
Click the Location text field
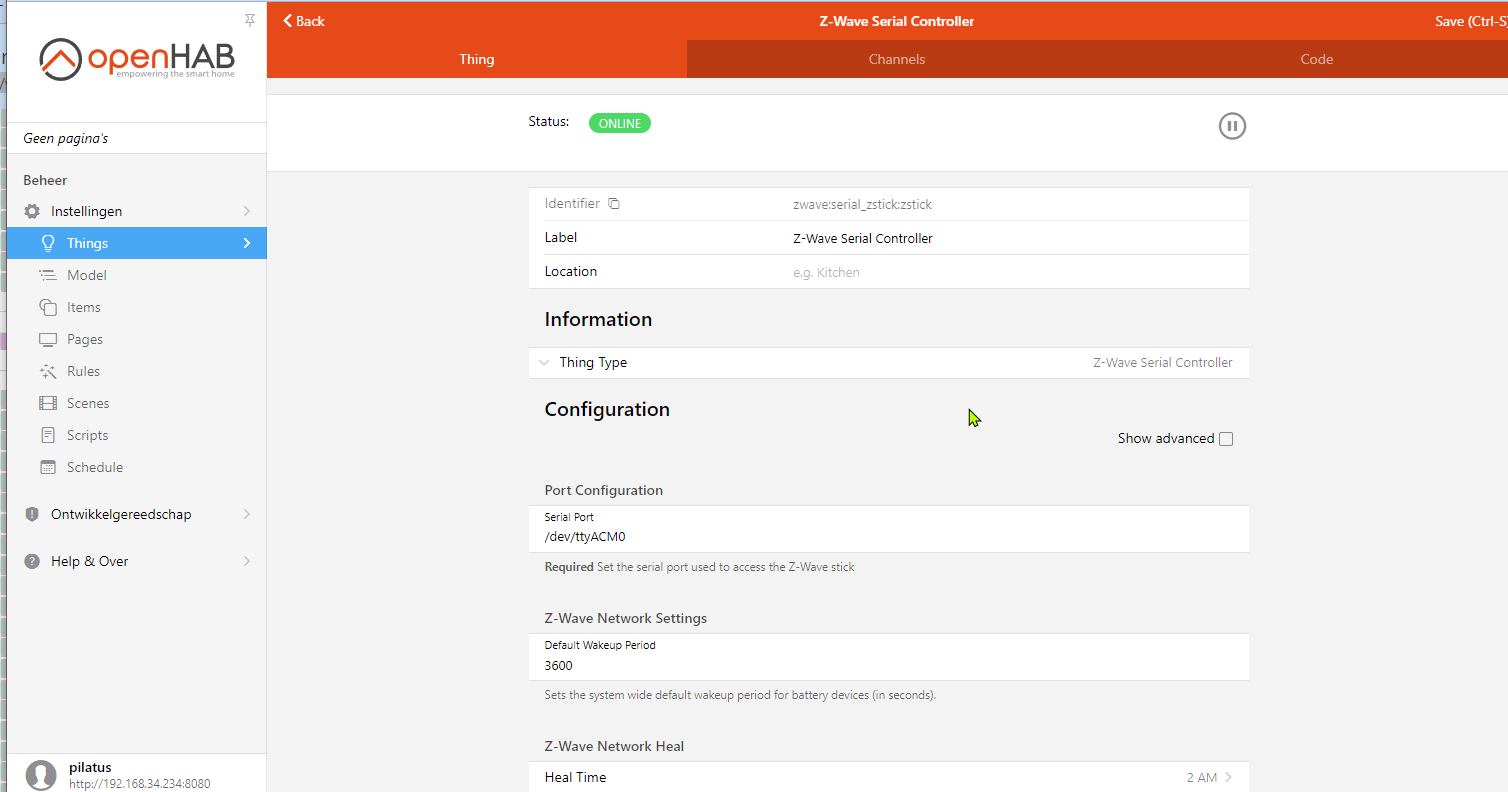pos(1010,272)
